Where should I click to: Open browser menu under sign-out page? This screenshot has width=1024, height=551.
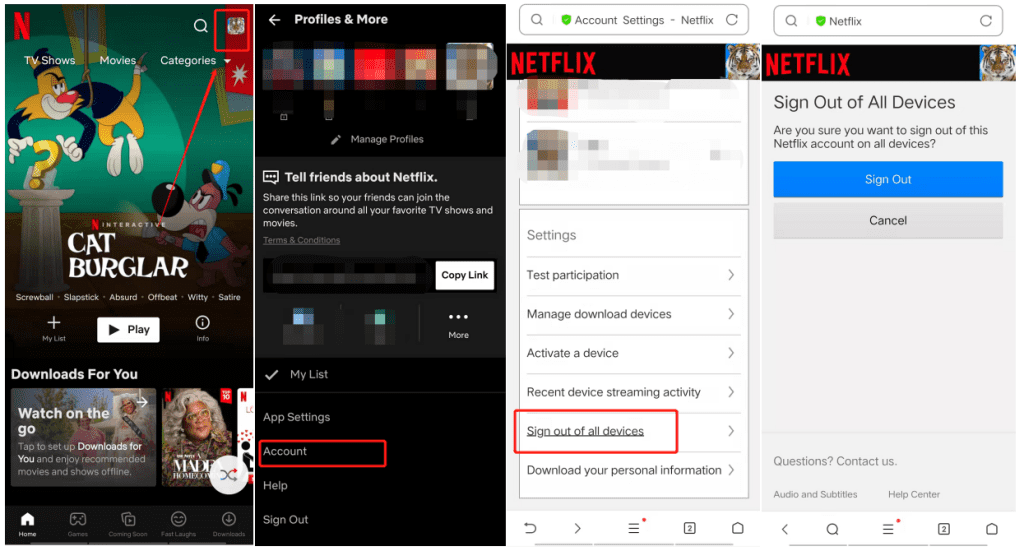[x=889, y=529]
